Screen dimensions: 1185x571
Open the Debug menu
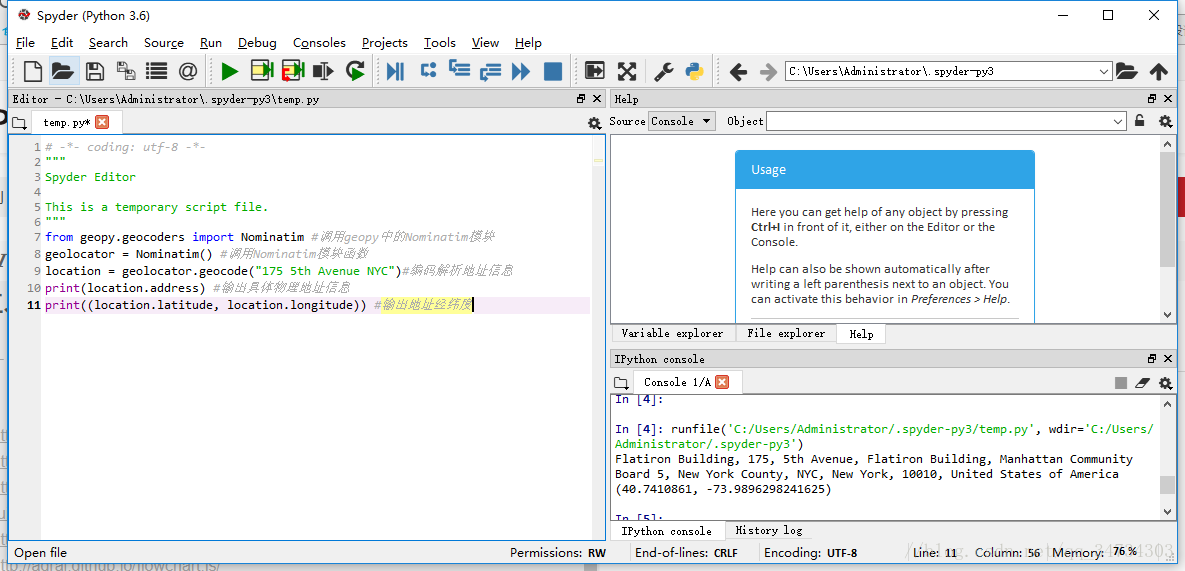click(x=257, y=43)
